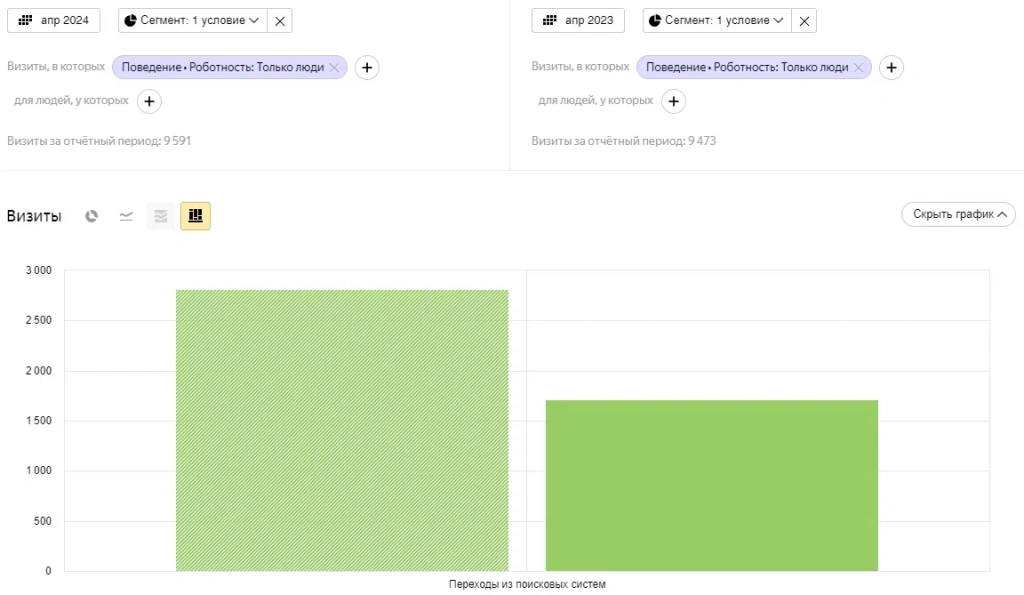Open the апр 2024 date picker
The height and width of the screenshot is (595, 1024).
click(x=54, y=20)
